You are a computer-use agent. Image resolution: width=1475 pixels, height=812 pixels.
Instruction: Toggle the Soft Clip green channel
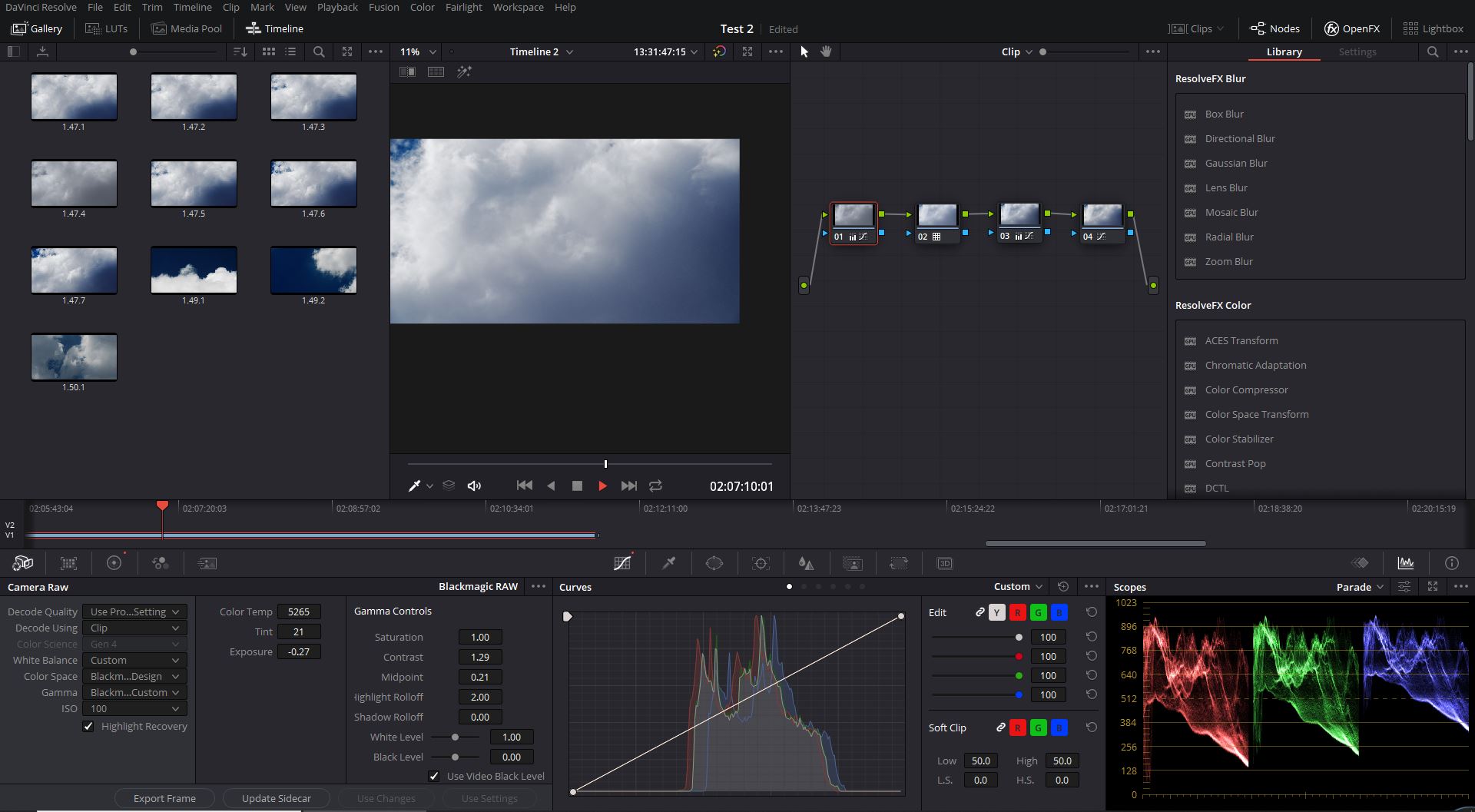(1038, 727)
